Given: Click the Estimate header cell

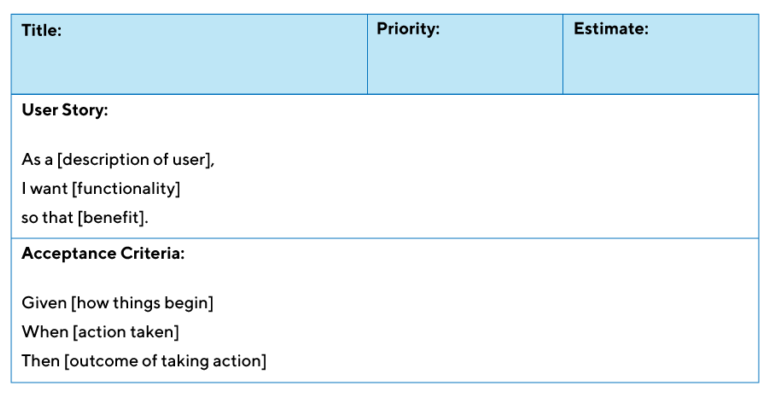Looking at the screenshot, I should click(x=660, y=54).
